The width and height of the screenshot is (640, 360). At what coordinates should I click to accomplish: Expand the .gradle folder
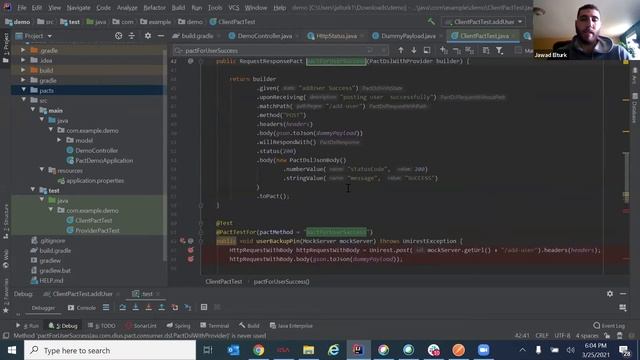coord(23,50)
